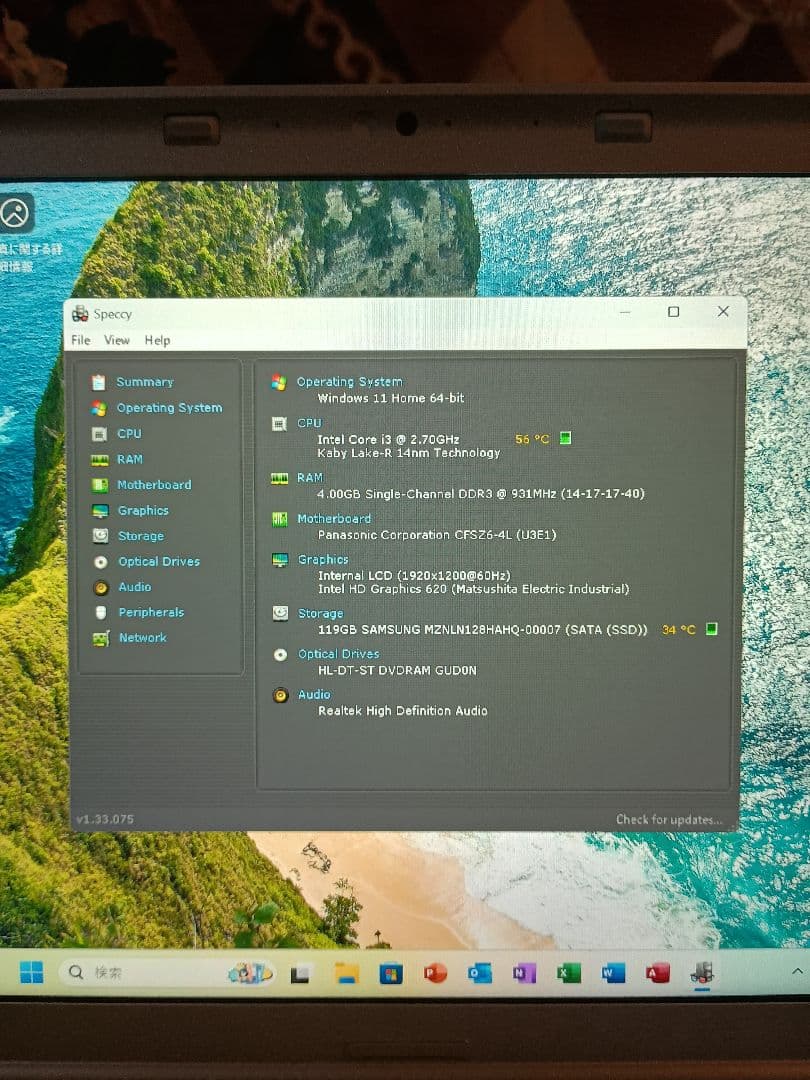Open the File menu
This screenshot has height=1080, width=810.
(81, 340)
